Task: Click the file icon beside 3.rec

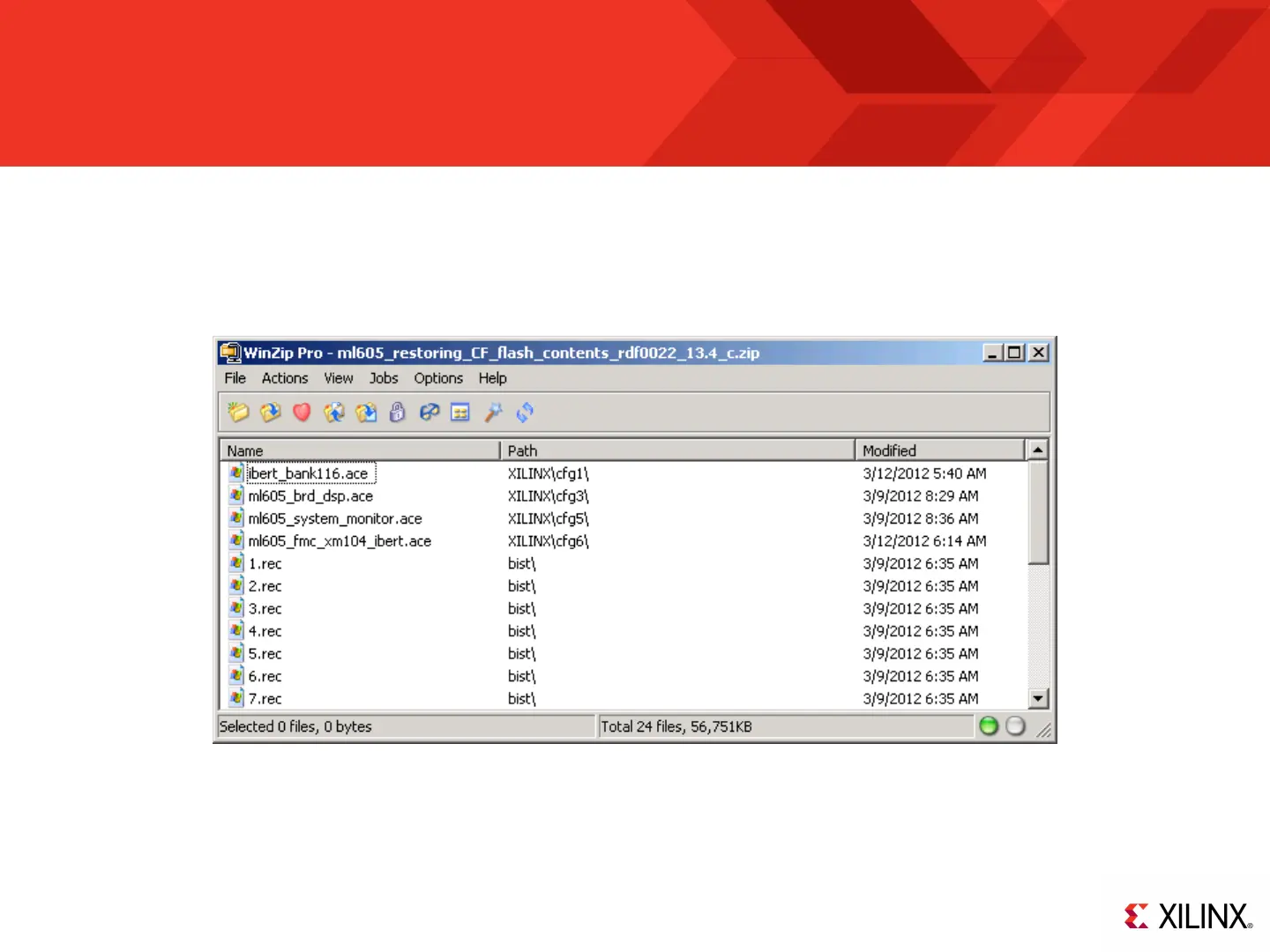Action: [236, 608]
